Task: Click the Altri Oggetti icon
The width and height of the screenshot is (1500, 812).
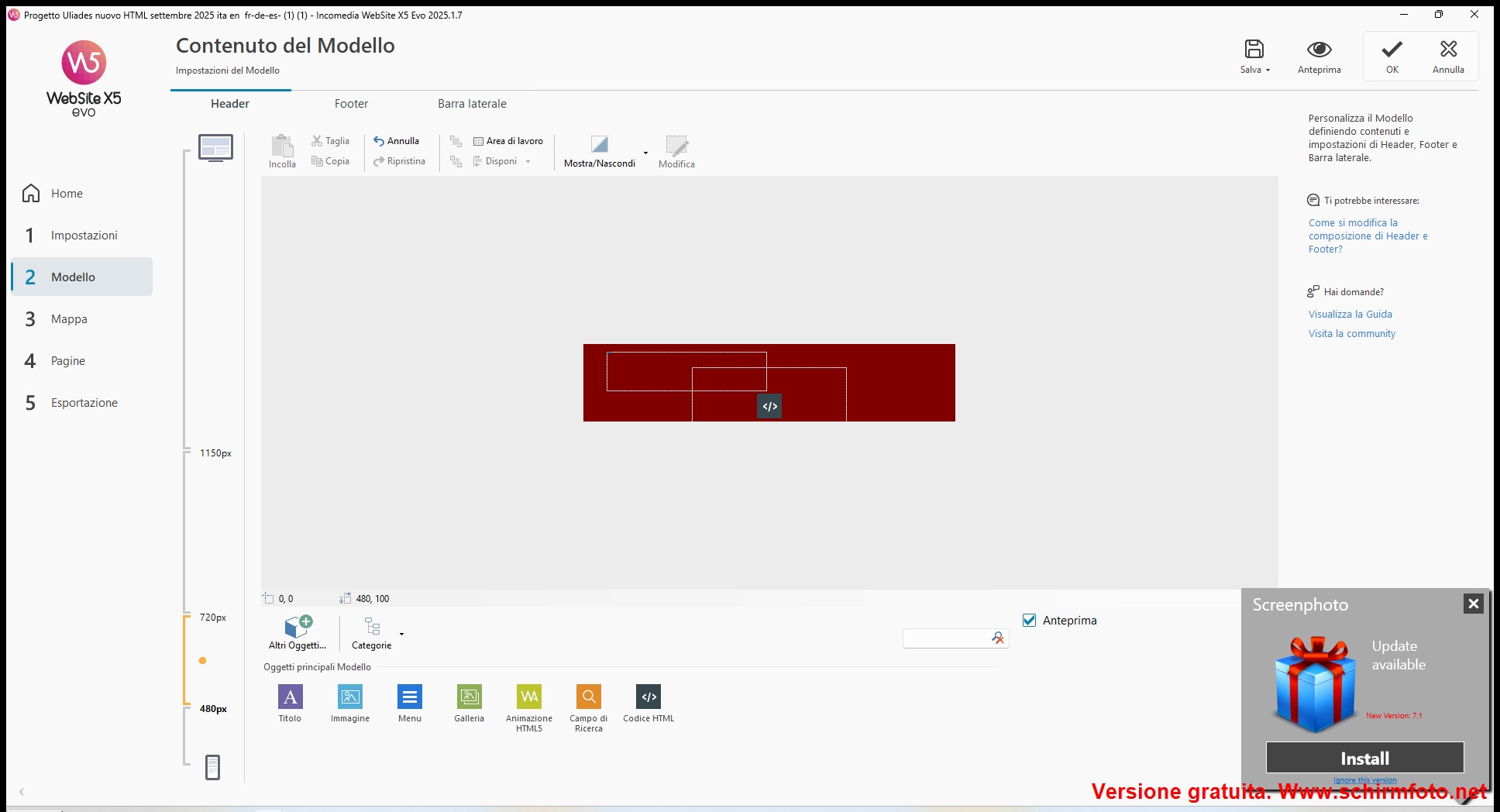Action: pos(298,626)
